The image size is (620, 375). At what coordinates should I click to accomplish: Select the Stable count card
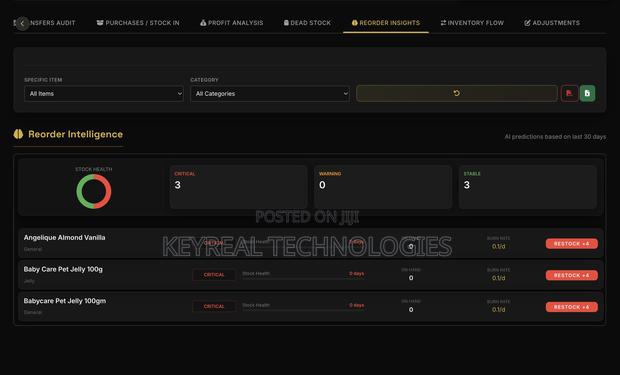tap(527, 187)
